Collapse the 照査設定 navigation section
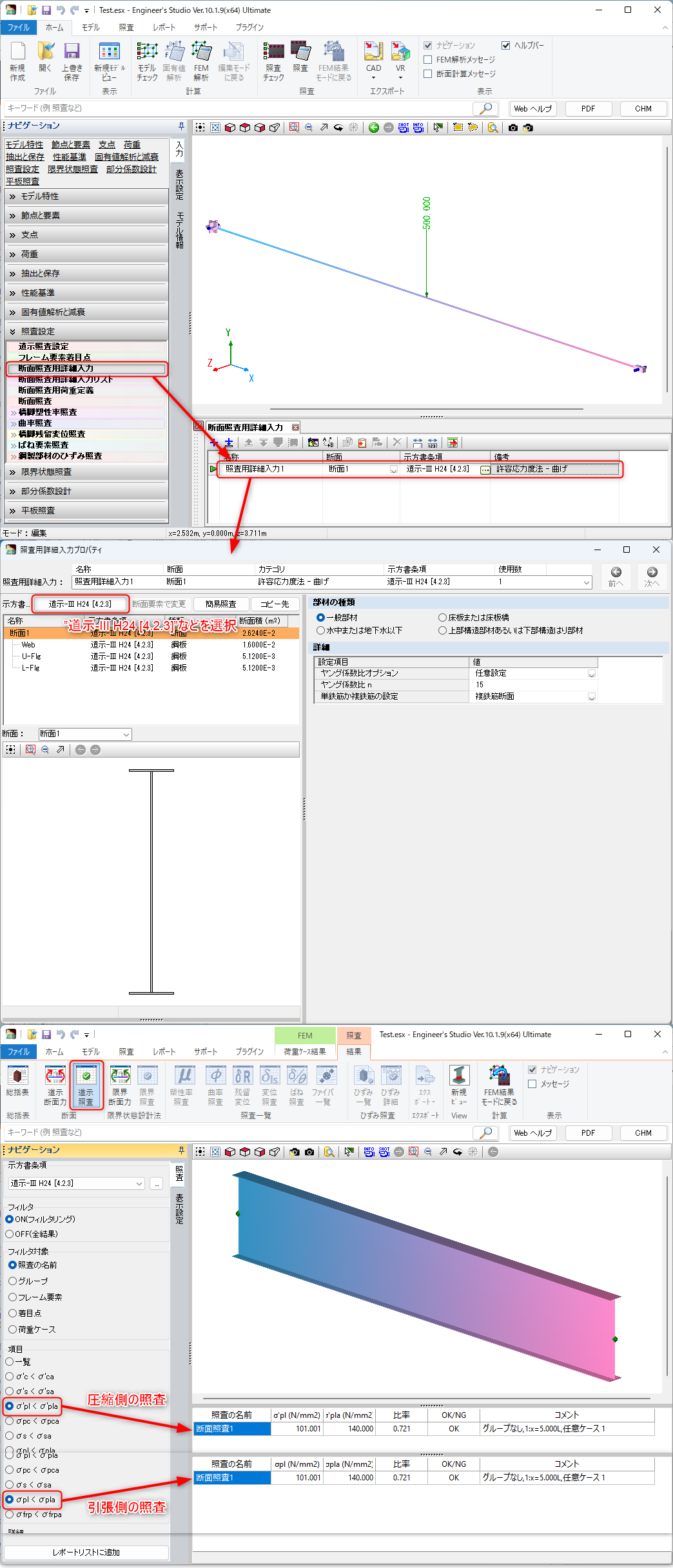 (x=86, y=332)
